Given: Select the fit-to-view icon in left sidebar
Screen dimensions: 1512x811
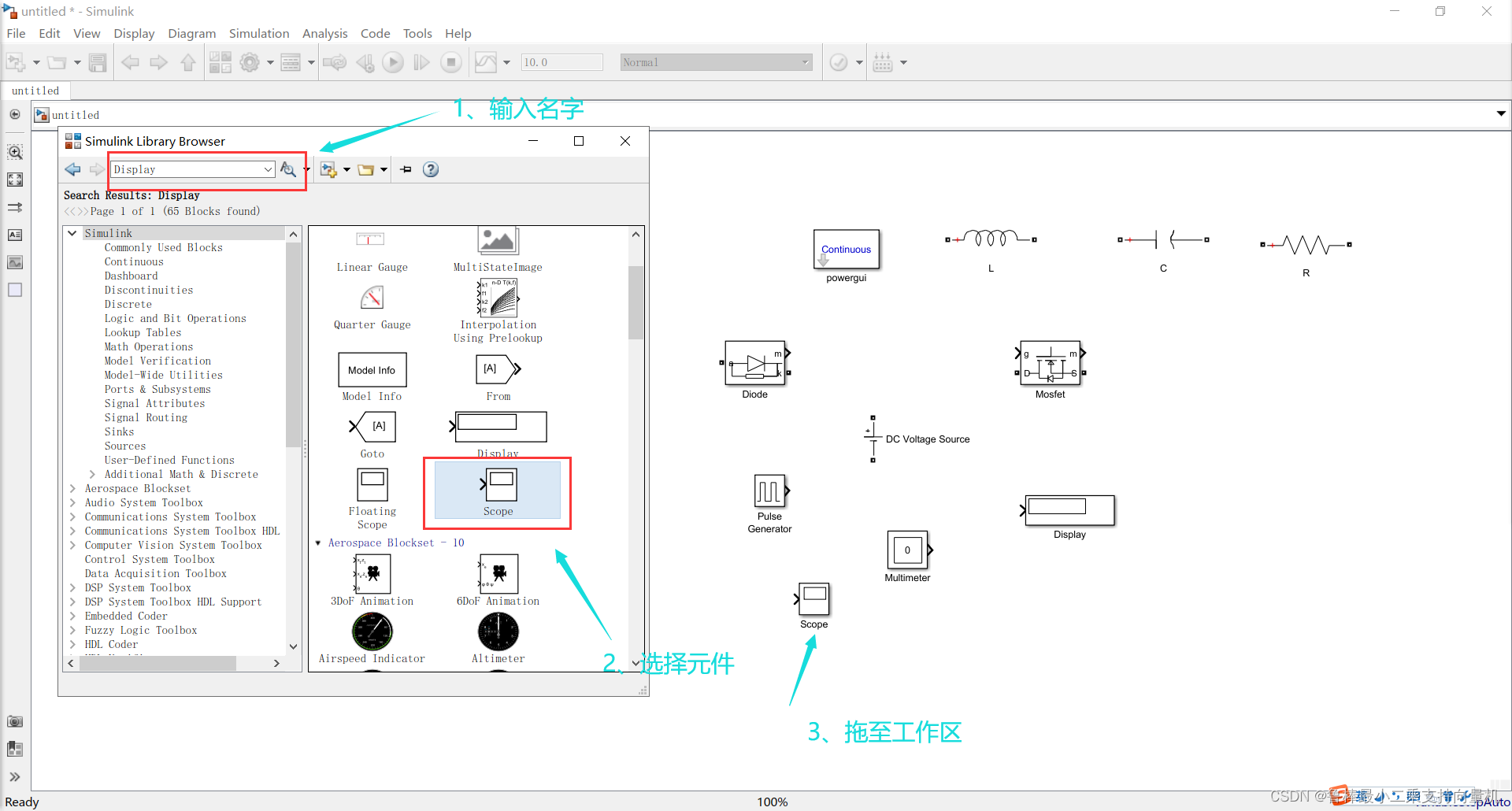Looking at the screenshot, I should click(15, 180).
